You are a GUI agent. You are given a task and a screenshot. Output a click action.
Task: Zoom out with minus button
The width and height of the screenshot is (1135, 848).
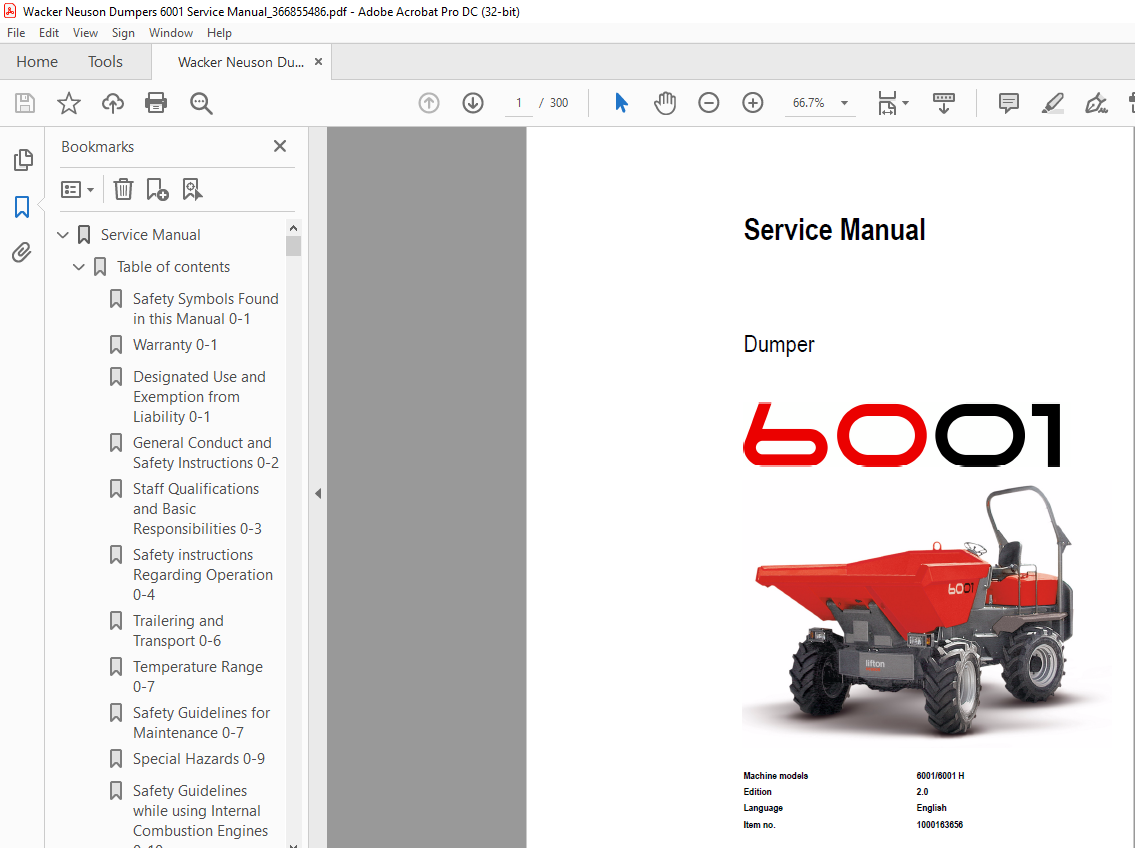[x=709, y=103]
